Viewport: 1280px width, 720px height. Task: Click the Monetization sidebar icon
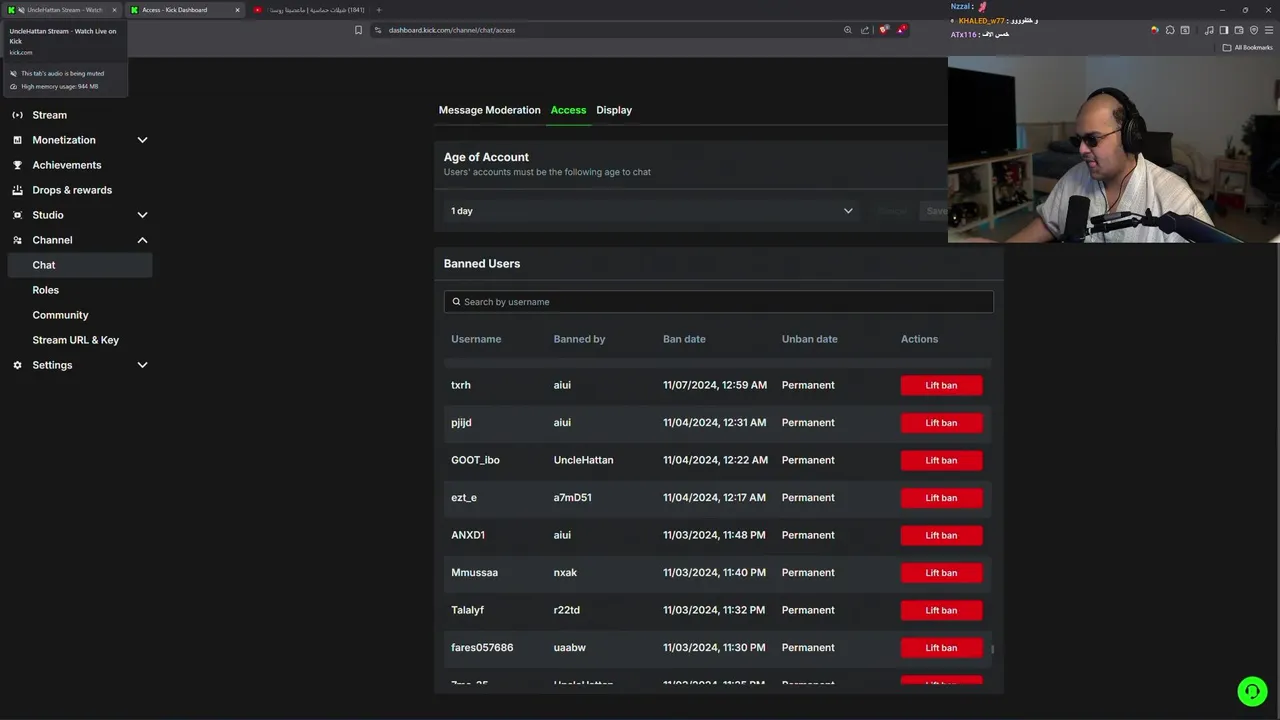tap(17, 140)
